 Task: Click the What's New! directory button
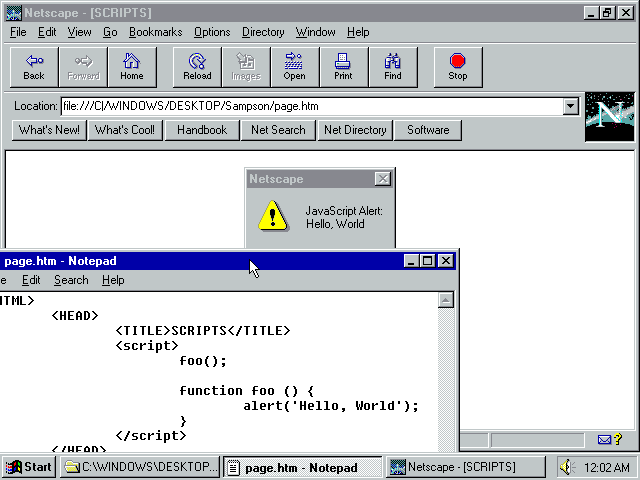click(49, 130)
